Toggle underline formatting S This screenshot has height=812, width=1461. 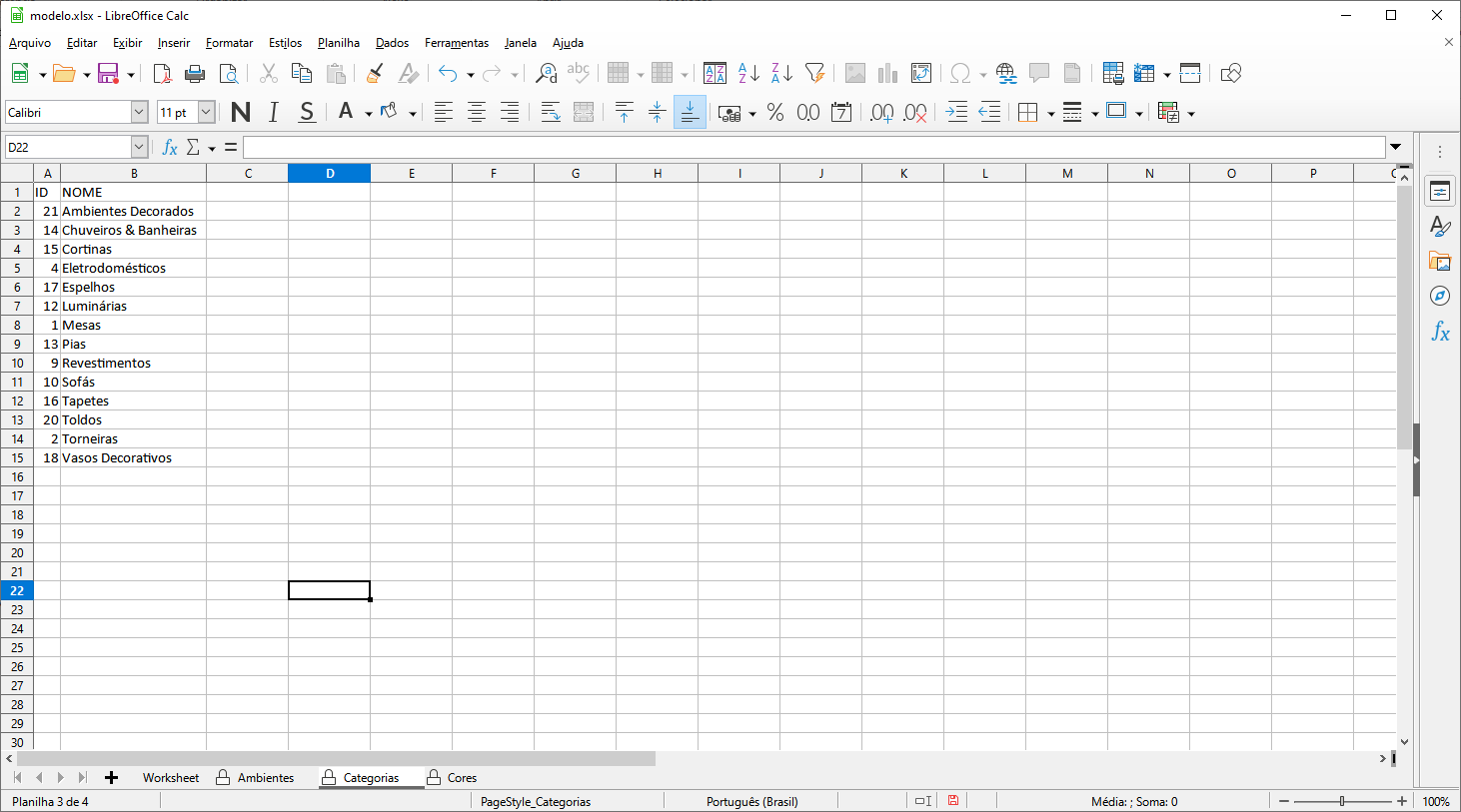307,112
